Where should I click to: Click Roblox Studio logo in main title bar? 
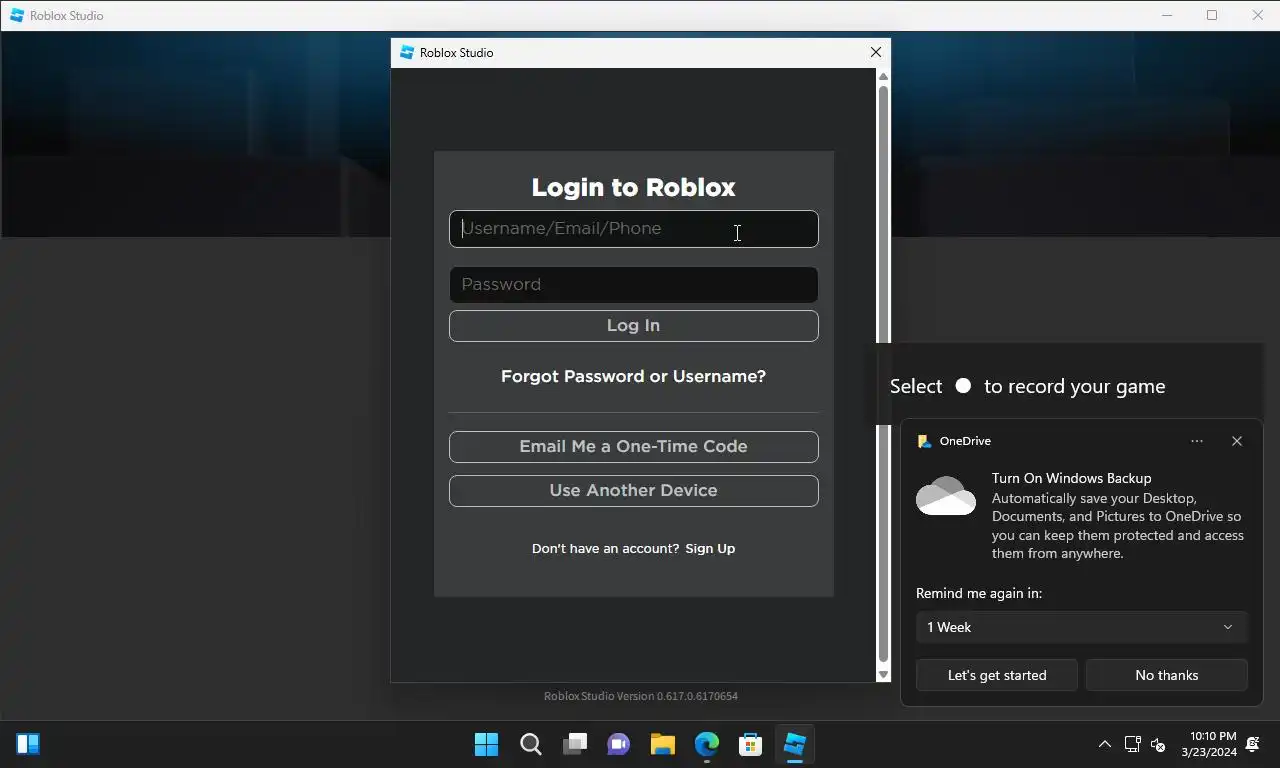point(17,15)
